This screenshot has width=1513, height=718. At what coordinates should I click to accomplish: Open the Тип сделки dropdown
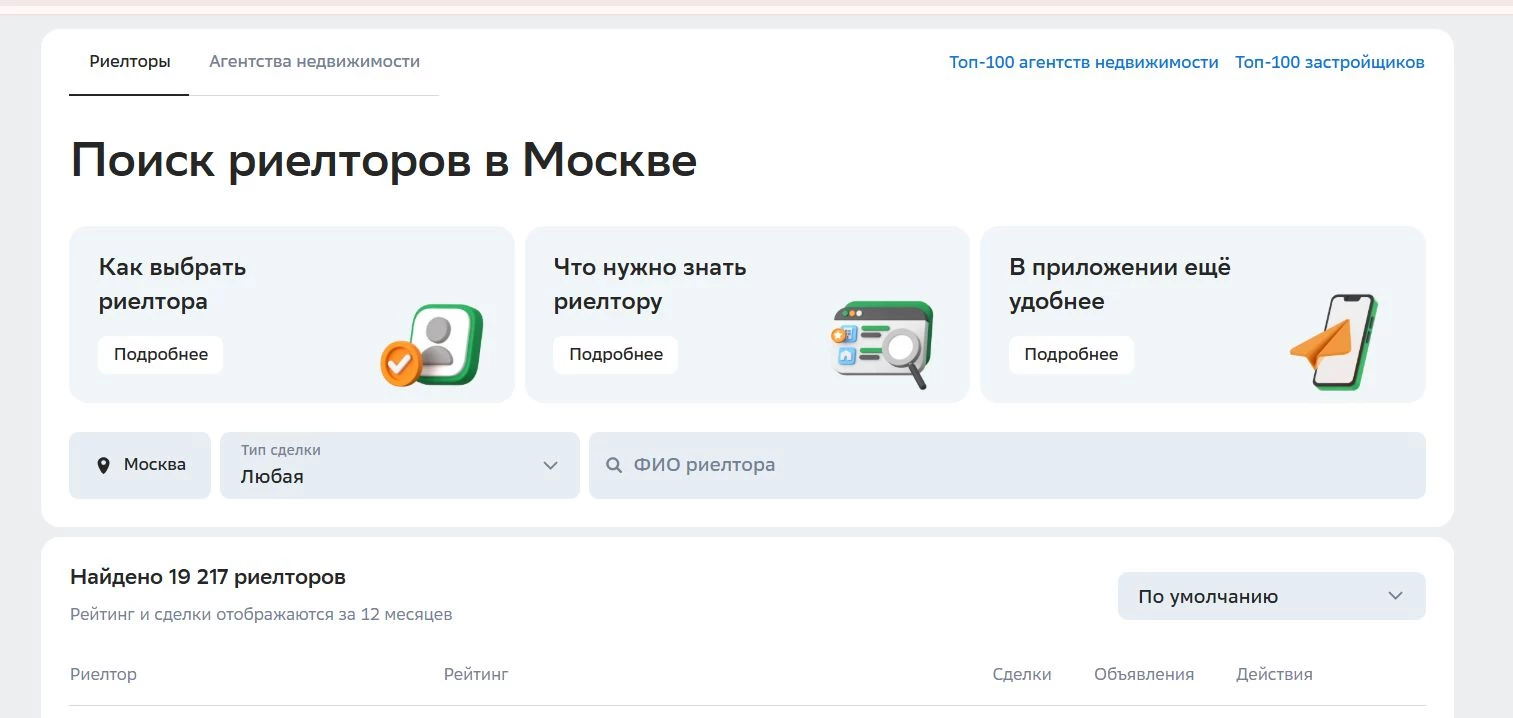click(399, 464)
